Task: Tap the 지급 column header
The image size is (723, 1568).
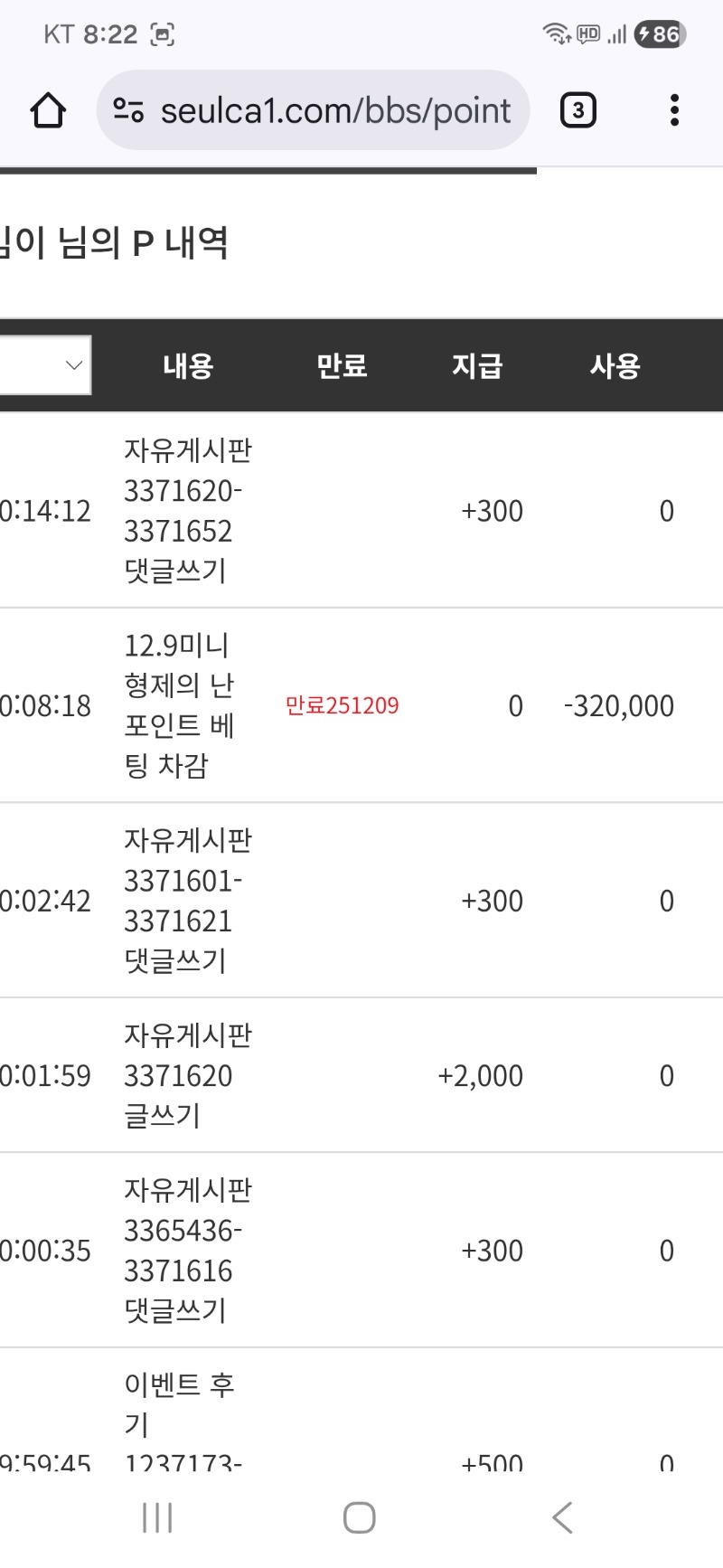Action: pos(476,365)
